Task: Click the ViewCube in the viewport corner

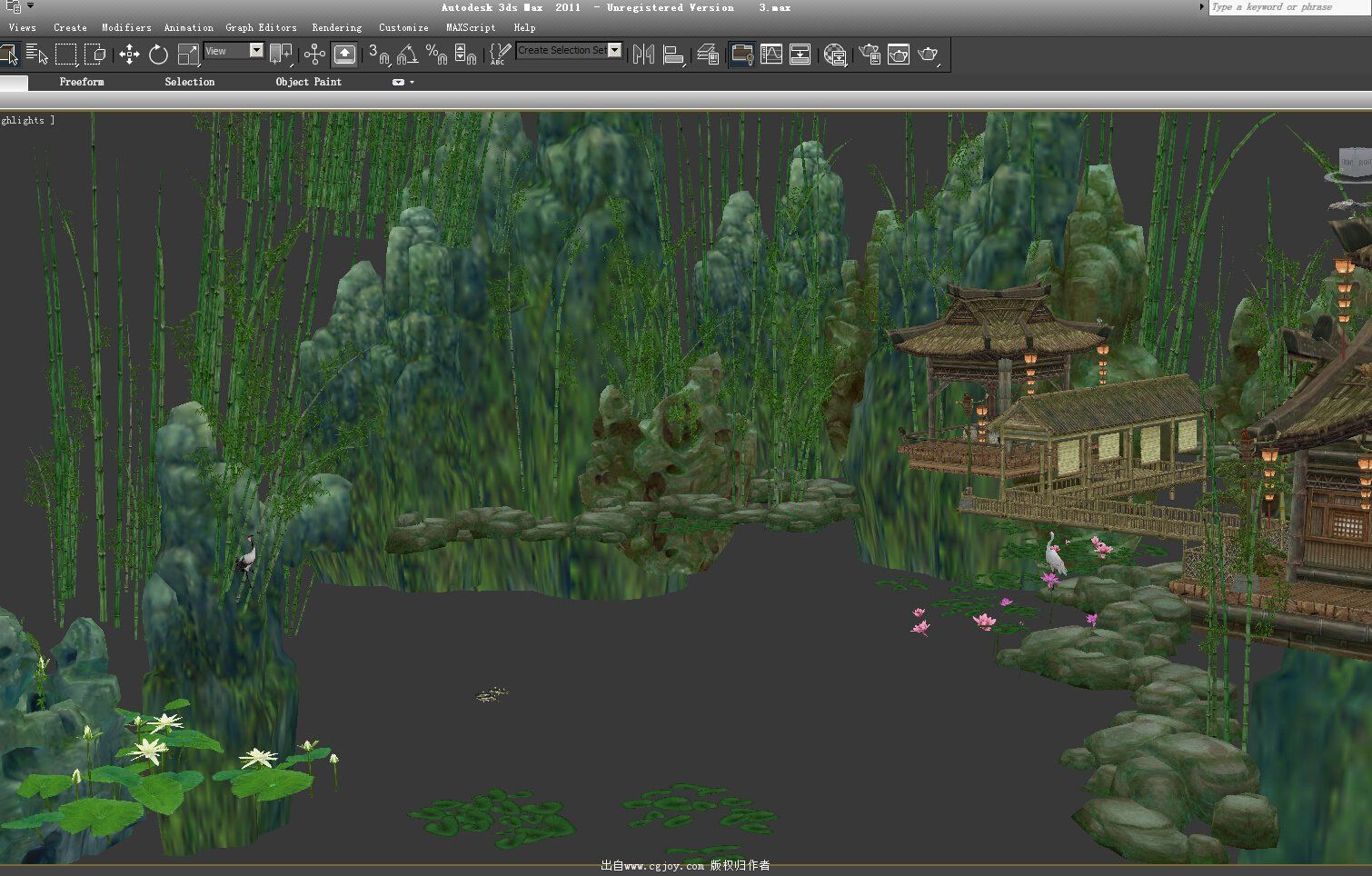Action: point(1355,164)
